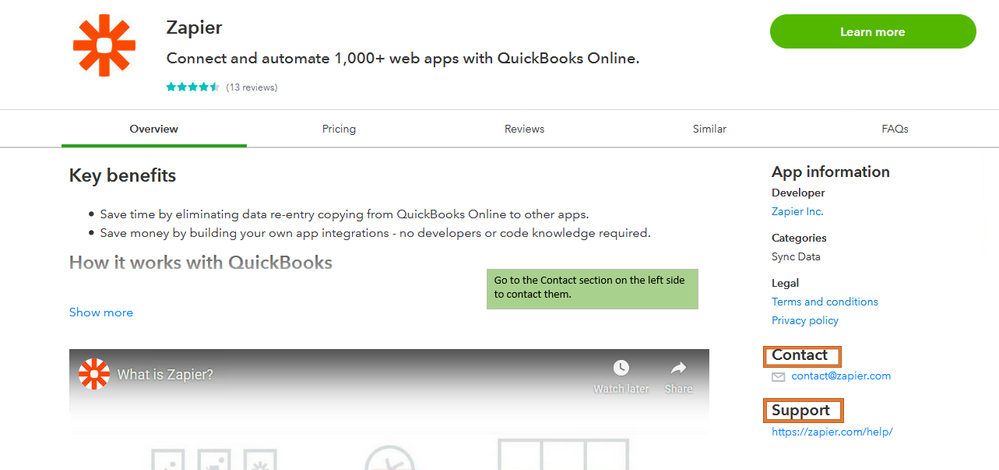The width and height of the screenshot is (999, 470).
Task: Open the FAQs tab
Action: (895, 129)
